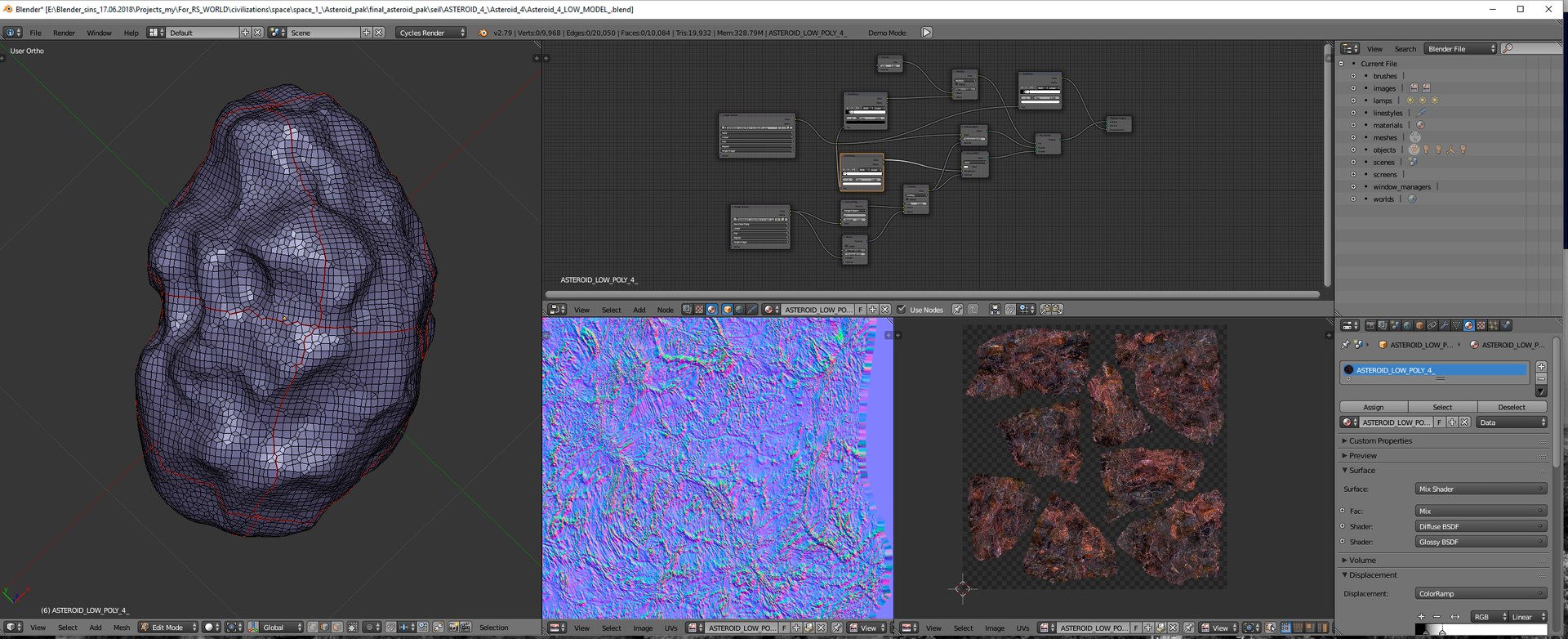
Task: Open the Edit Mode dropdown
Action: point(167,628)
